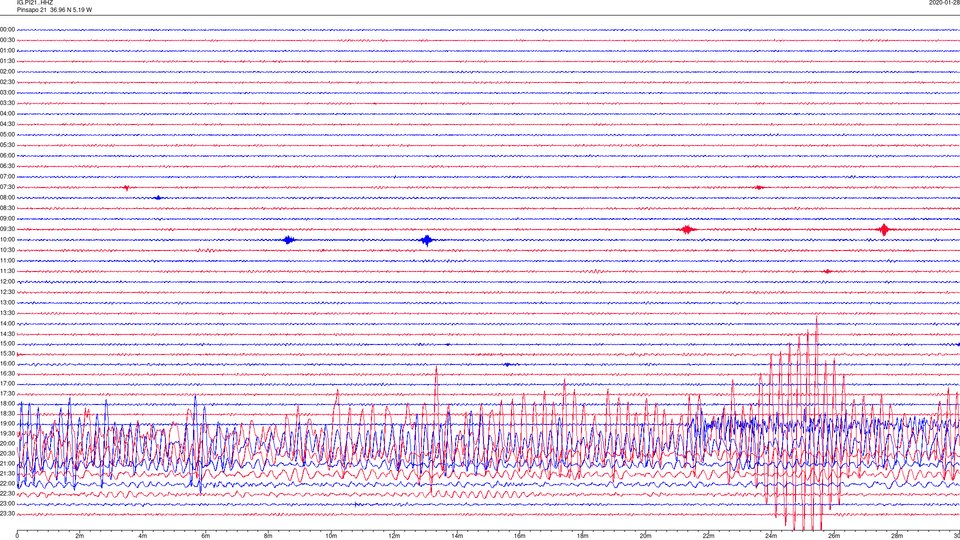Select the "02:00" row label

click(x=7, y=72)
